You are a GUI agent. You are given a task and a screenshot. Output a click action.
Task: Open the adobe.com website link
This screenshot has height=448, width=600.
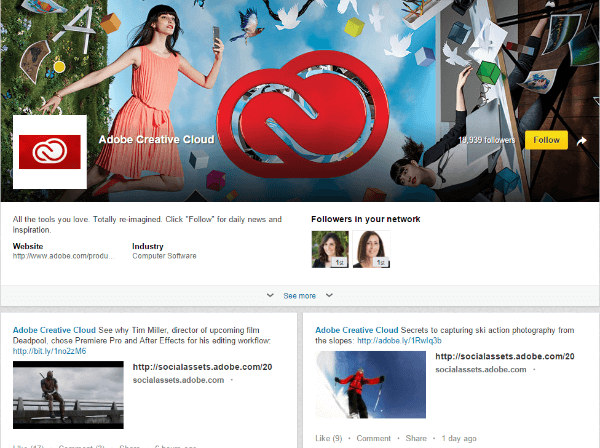64,256
